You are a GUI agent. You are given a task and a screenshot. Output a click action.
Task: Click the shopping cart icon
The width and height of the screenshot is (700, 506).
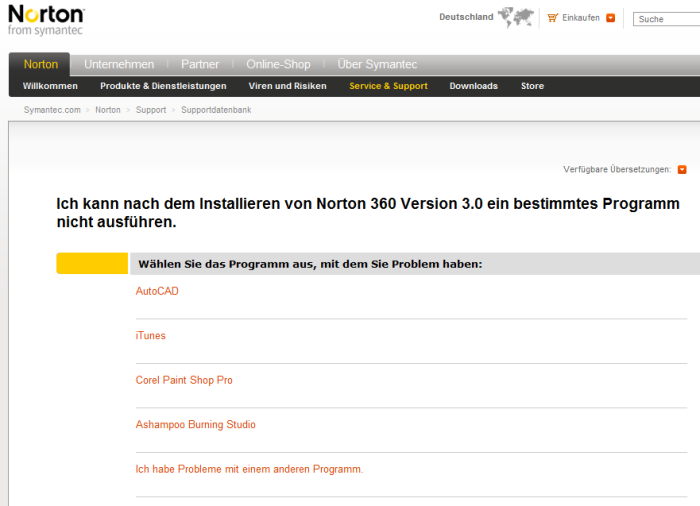coord(553,18)
